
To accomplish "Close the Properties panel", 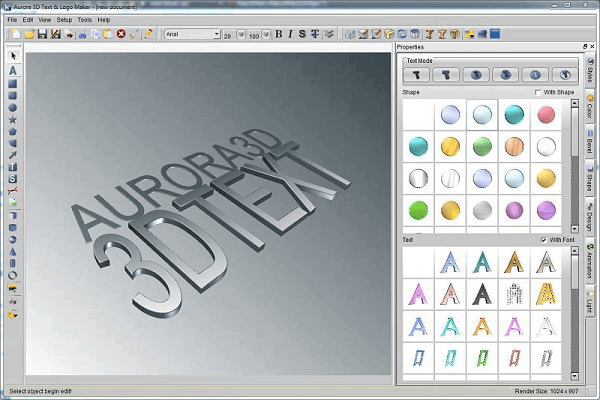I will 592,46.
